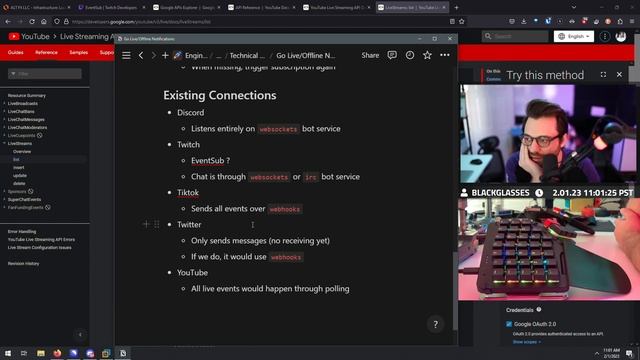The height and width of the screenshot is (360, 640).
Task: Open LiveStreams Overview page
Action: coord(22,151)
